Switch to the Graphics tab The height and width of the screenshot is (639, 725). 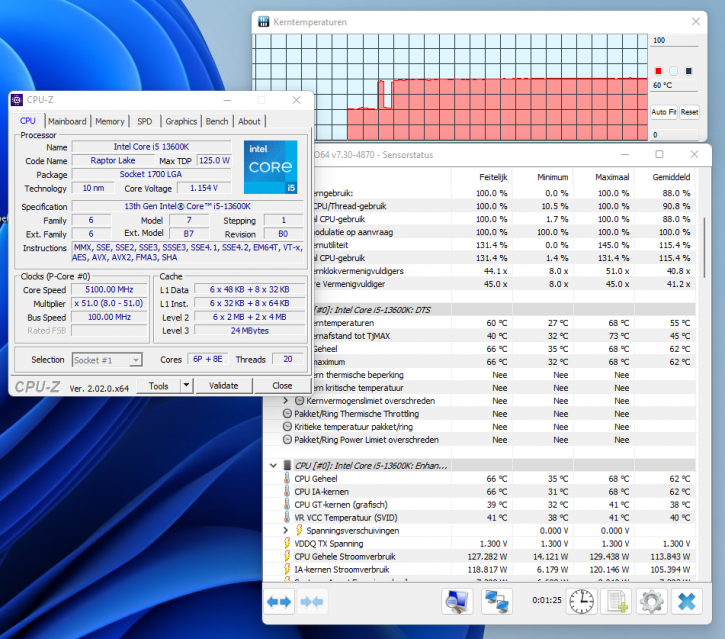click(181, 121)
